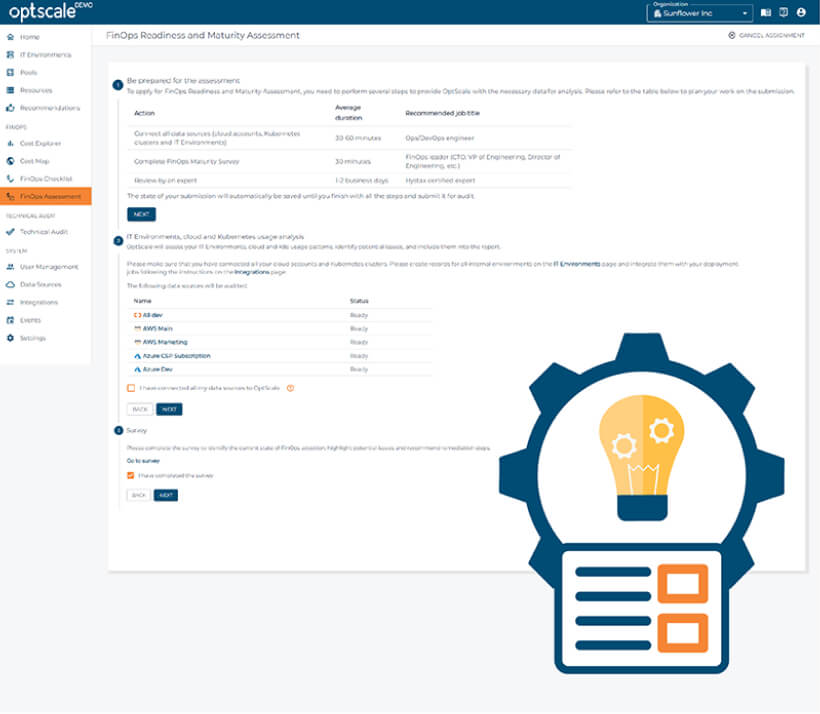
Task: Click 'Review by an expert' table cell
Action: click(x=165, y=180)
